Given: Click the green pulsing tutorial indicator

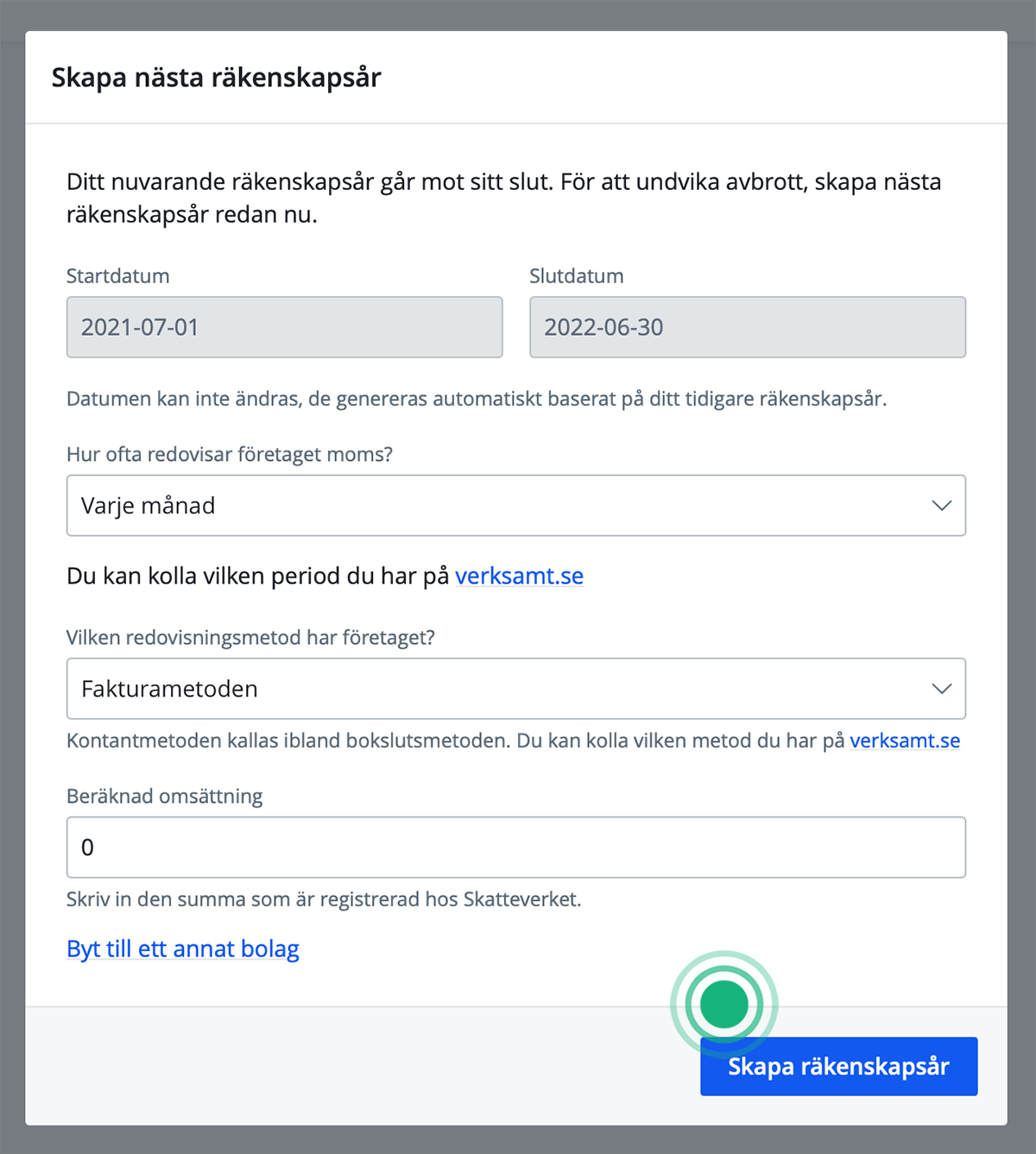Looking at the screenshot, I should coord(725,1005).
